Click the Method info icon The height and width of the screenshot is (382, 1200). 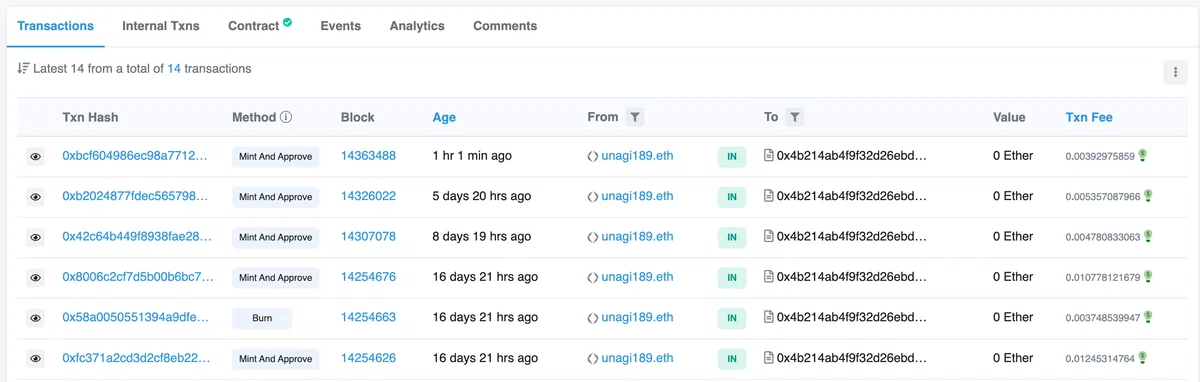point(286,117)
